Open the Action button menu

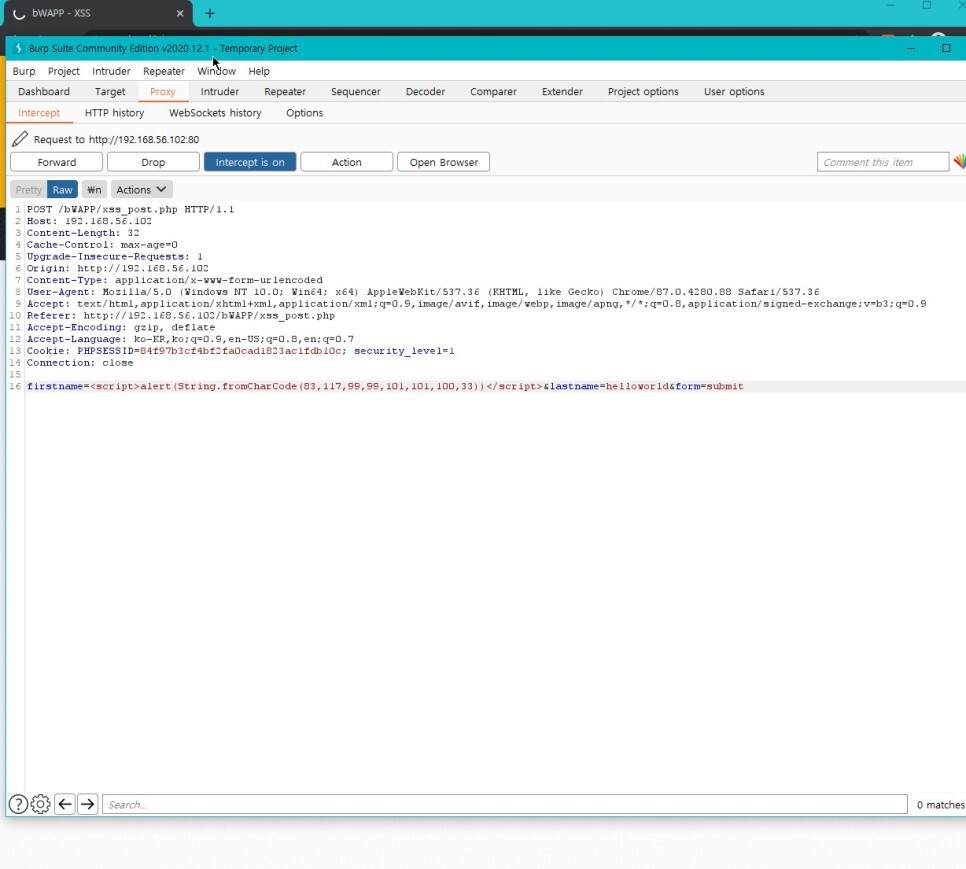pos(346,162)
